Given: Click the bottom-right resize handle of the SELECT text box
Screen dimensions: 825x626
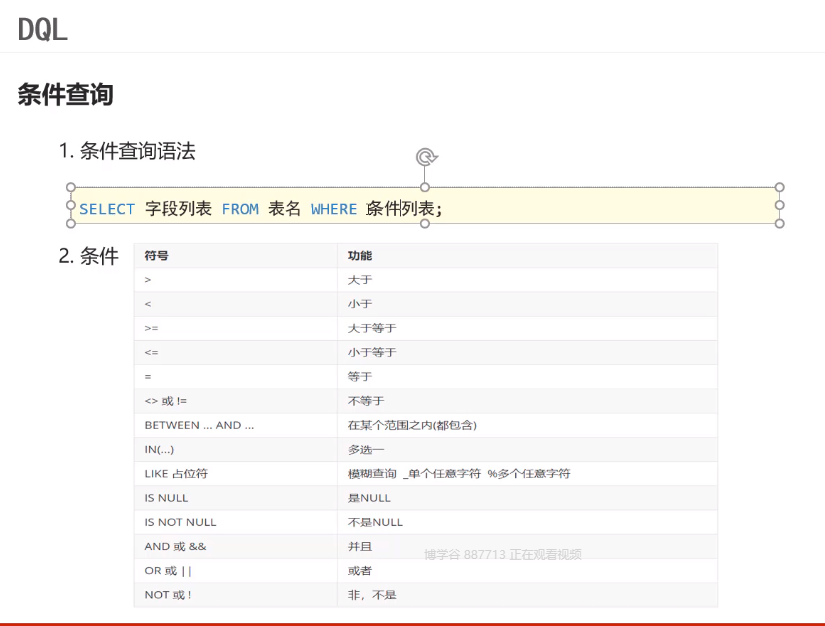Looking at the screenshot, I should click(780, 224).
